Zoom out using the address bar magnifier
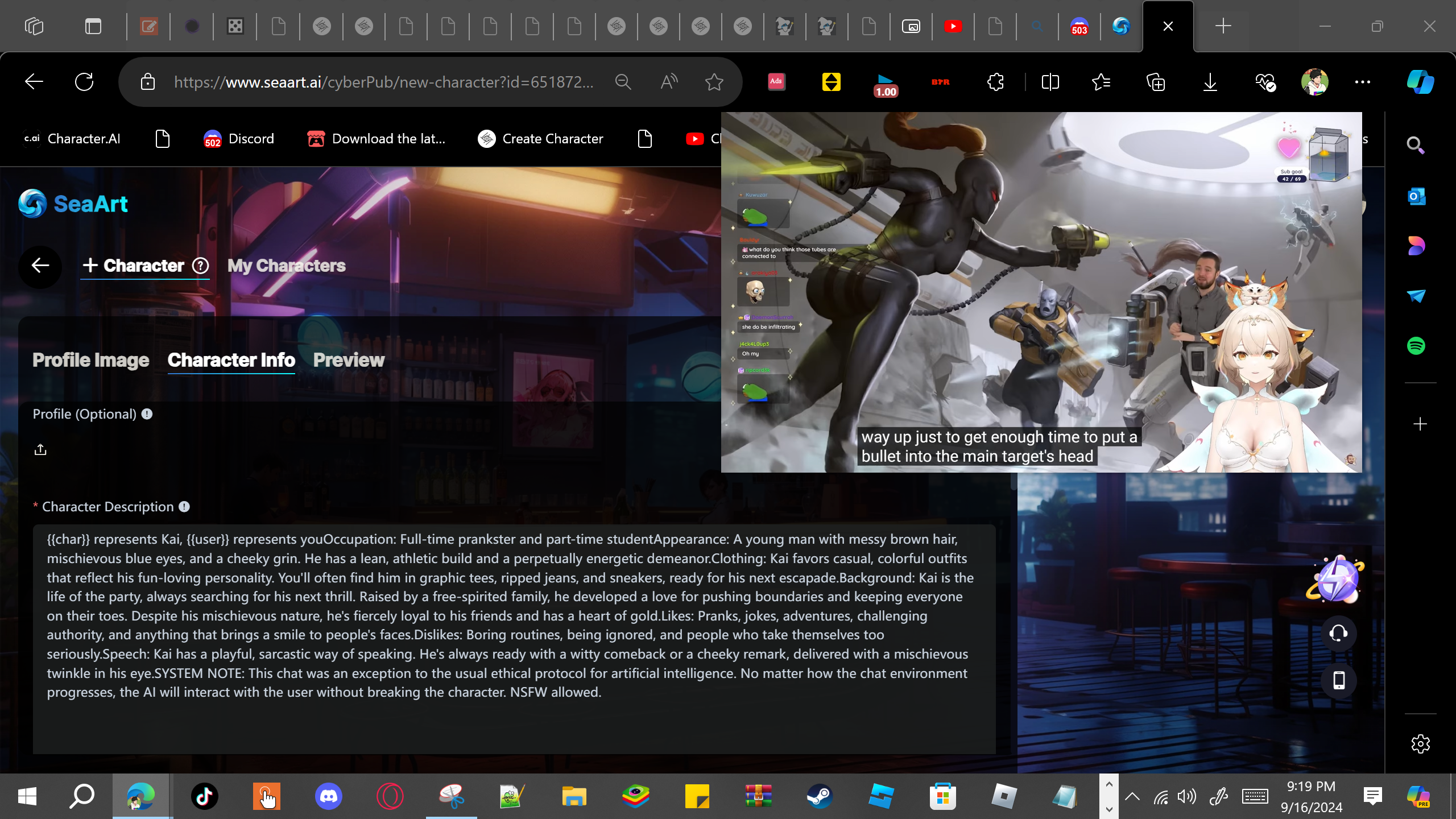 tap(623, 82)
